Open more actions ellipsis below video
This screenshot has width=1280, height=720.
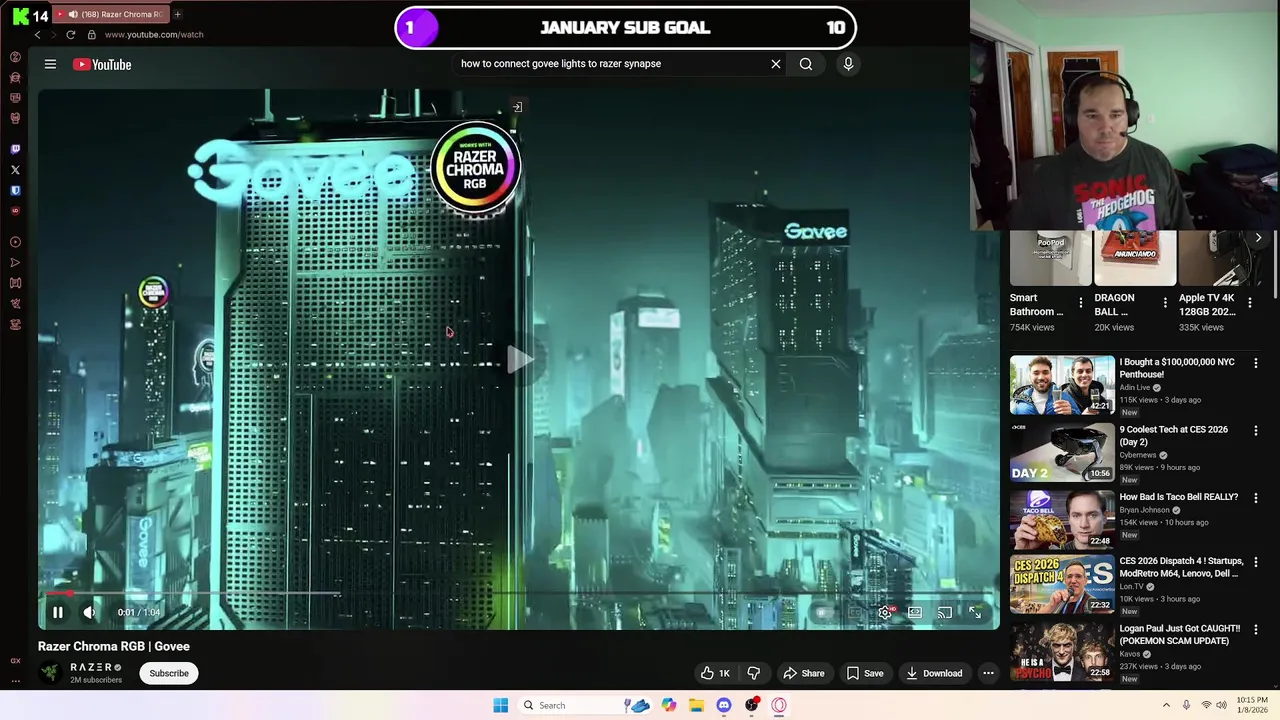(x=988, y=673)
